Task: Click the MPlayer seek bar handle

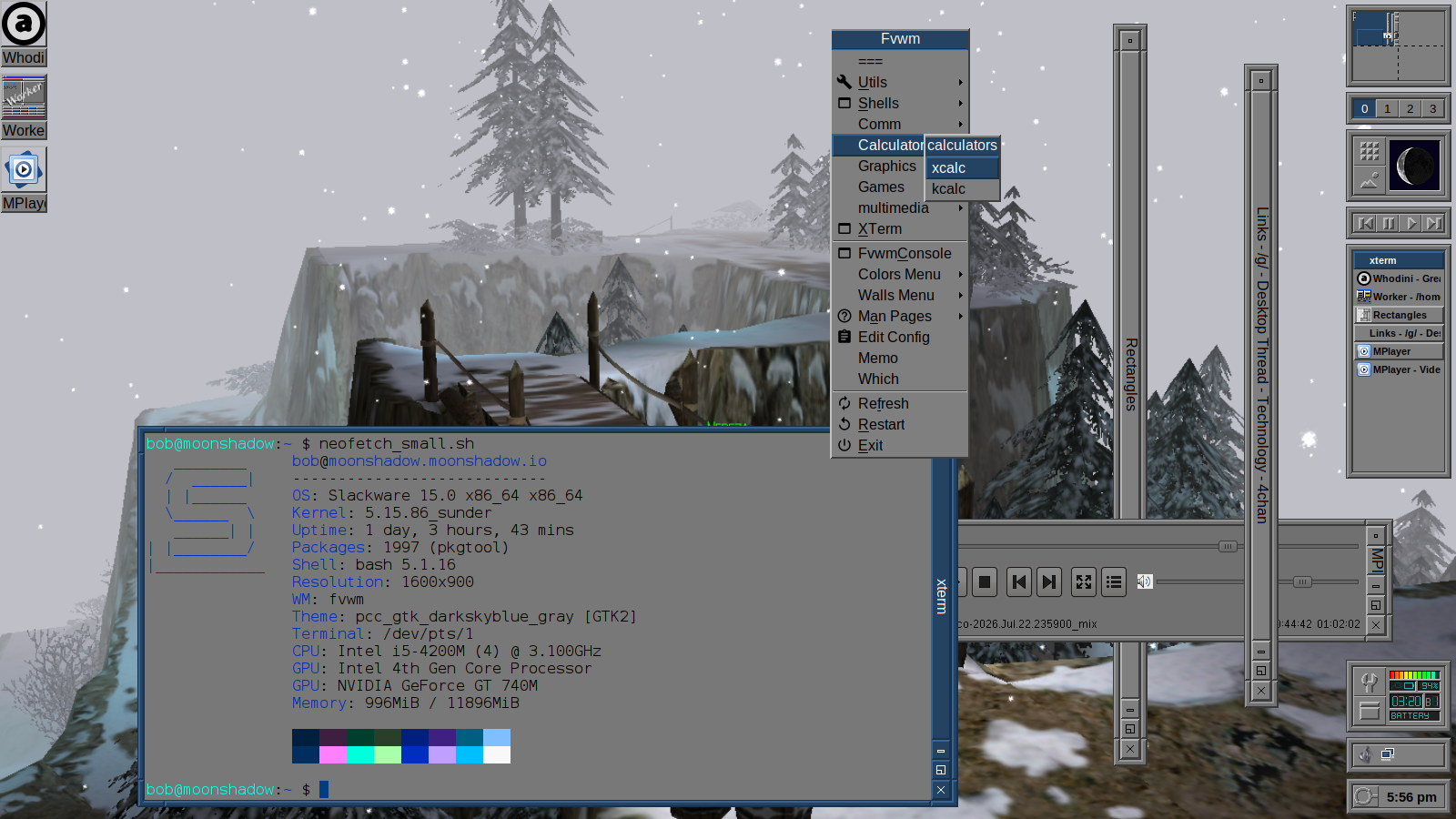Action: 1228,547
